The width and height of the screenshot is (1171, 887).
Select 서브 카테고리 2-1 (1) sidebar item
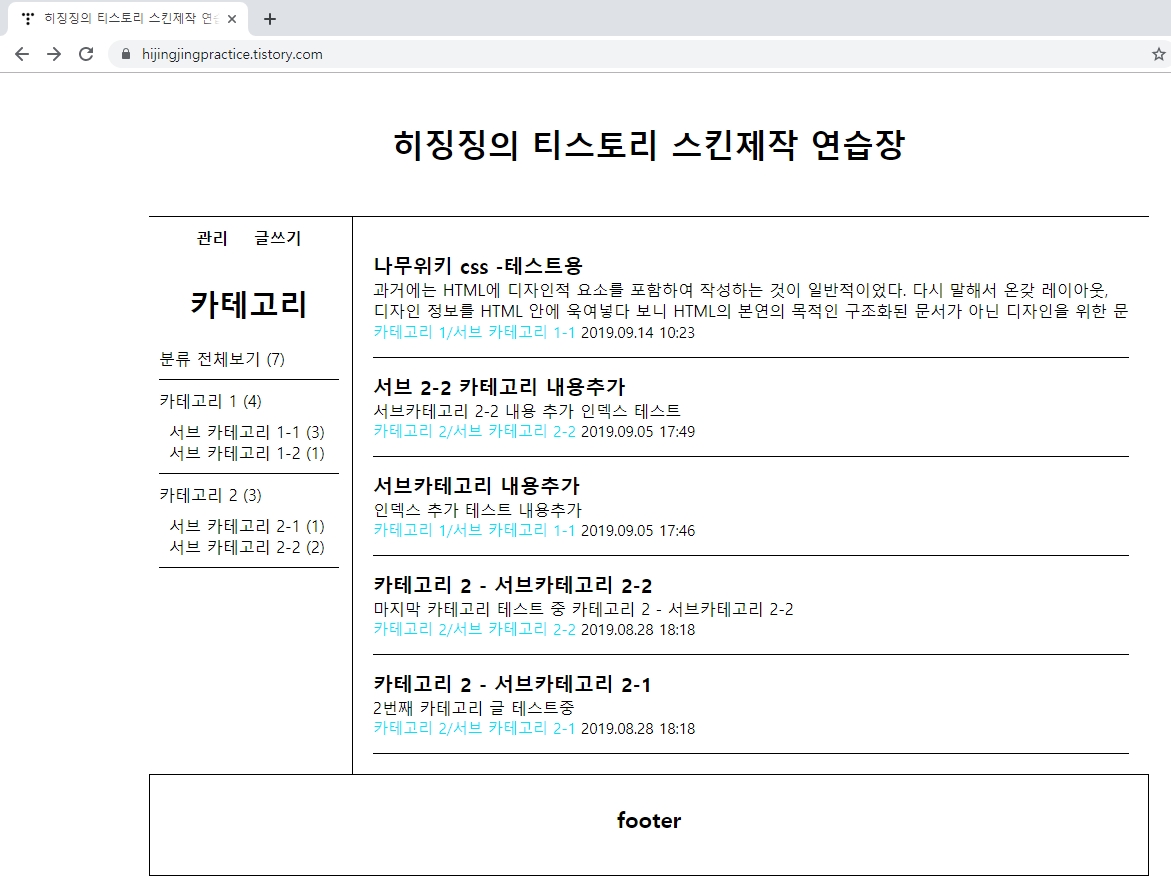[247, 526]
